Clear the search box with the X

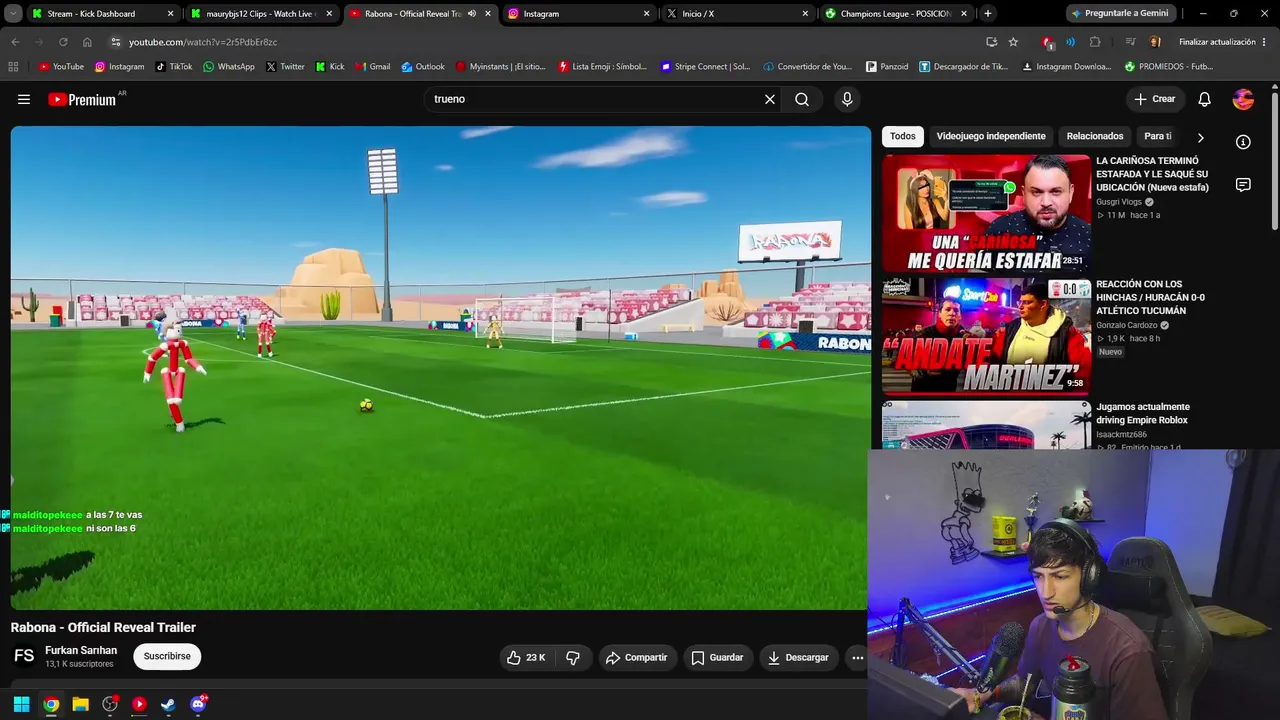click(x=770, y=99)
